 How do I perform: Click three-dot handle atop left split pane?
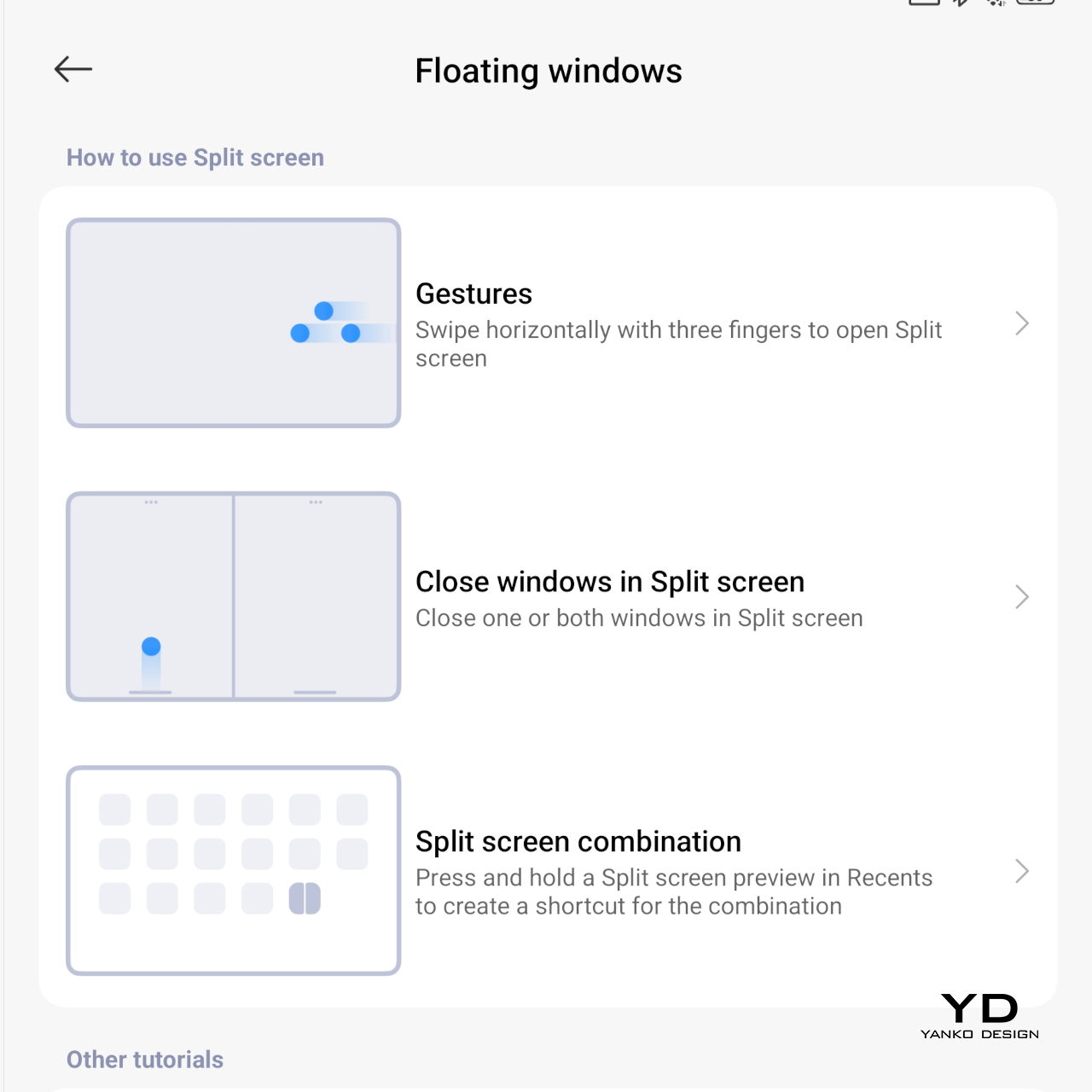(x=151, y=502)
